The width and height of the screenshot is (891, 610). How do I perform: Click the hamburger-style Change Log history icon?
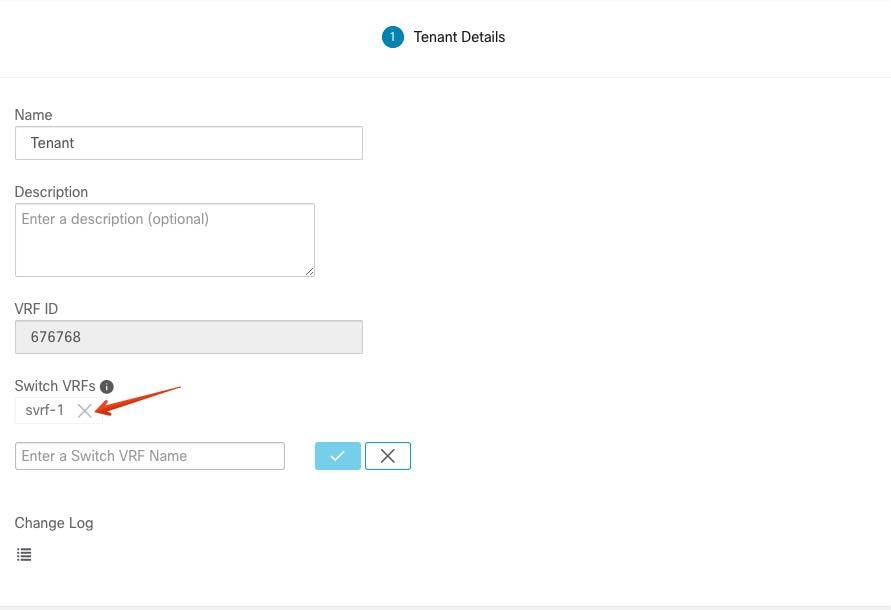coord(24,554)
